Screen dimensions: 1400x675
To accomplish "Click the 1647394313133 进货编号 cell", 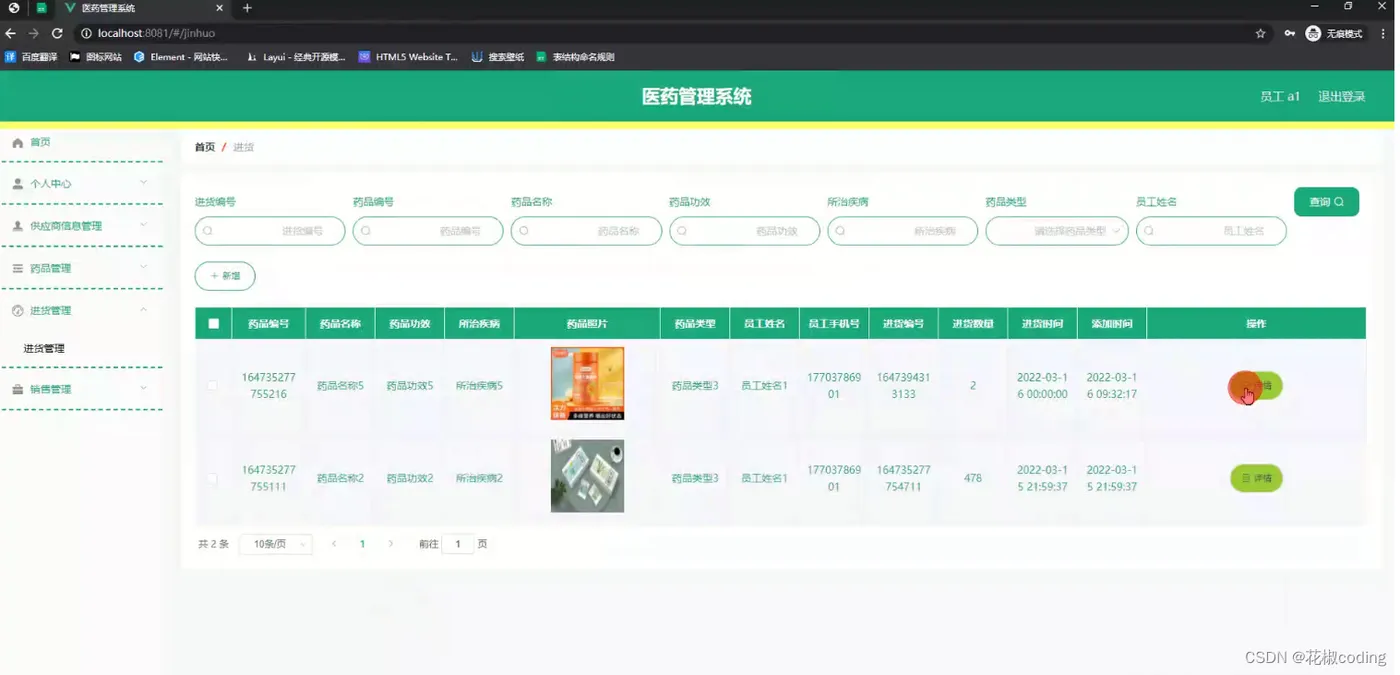I will 903,386.
